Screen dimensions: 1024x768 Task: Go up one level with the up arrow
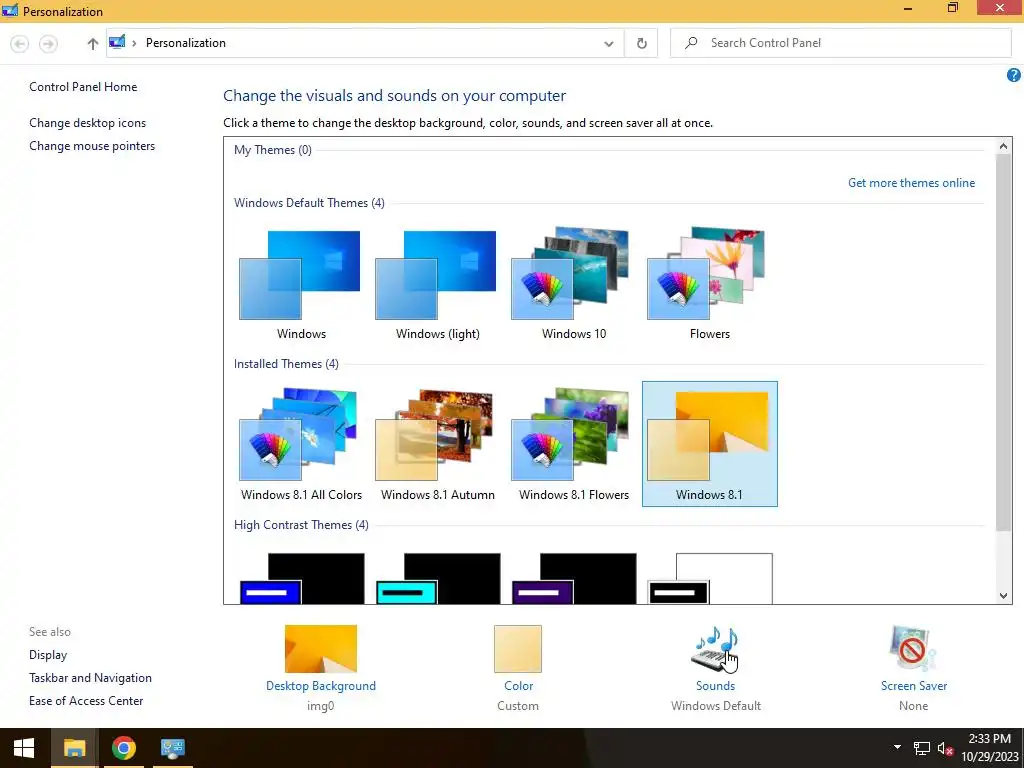tap(92, 44)
